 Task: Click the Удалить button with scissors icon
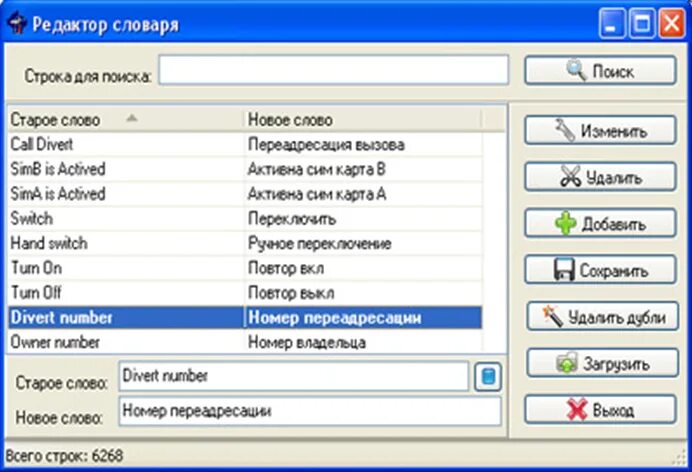pyautogui.click(x=600, y=176)
